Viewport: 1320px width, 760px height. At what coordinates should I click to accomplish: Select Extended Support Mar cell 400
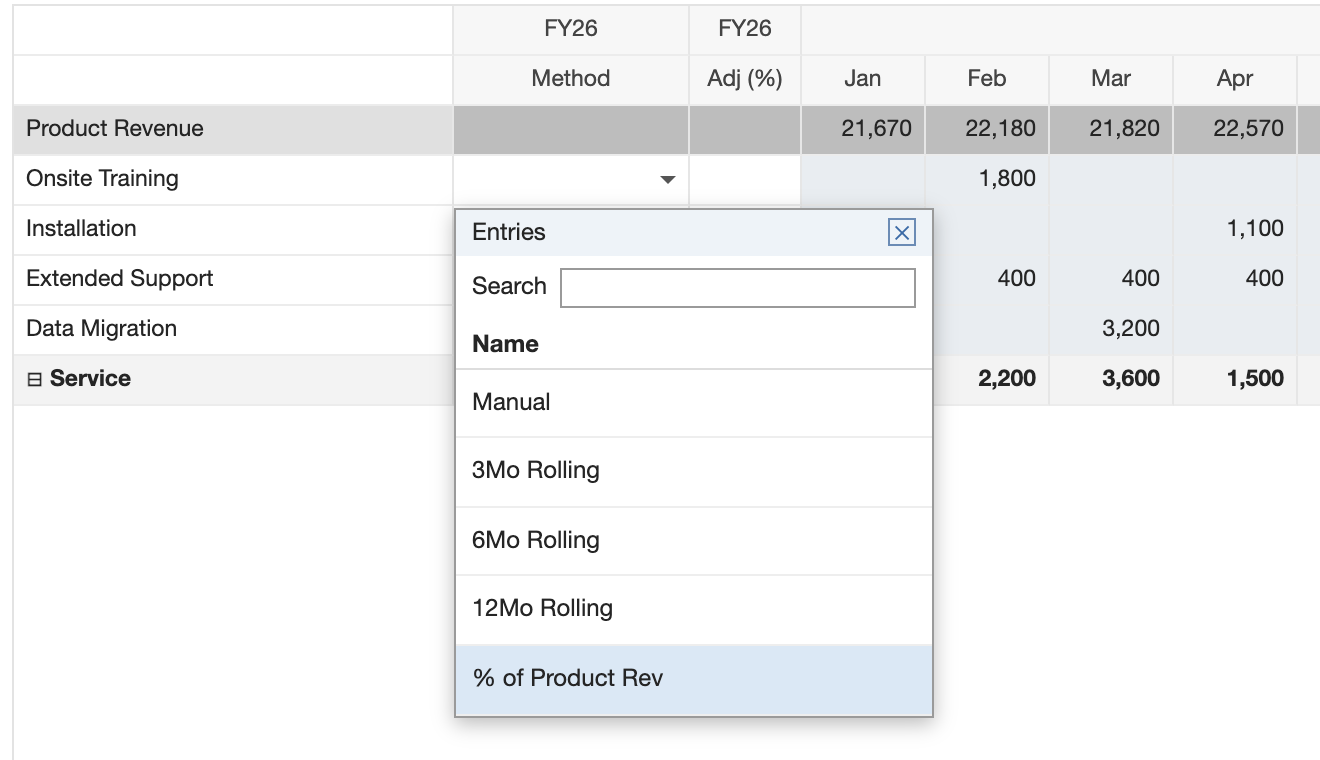coord(1111,279)
